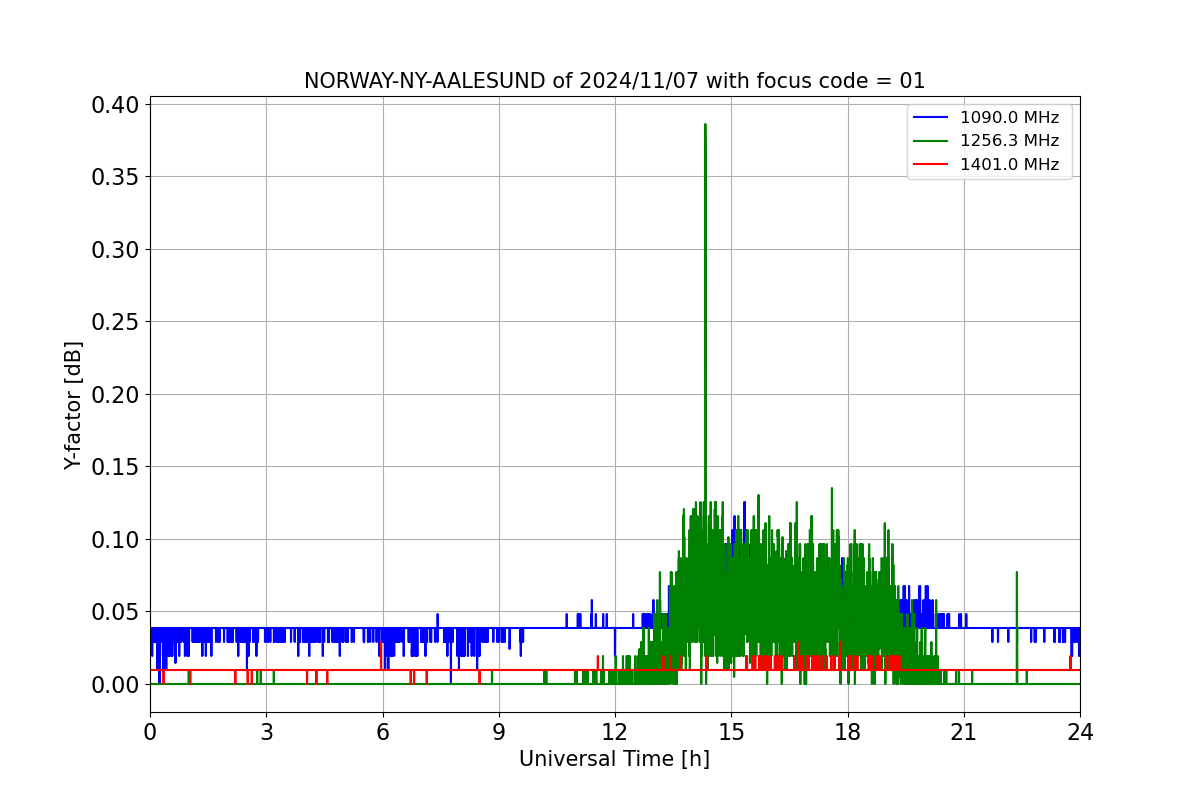This screenshot has width=1200, height=800.
Task: Click the 0.00 y-axis tick label
Action: point(115,684)
